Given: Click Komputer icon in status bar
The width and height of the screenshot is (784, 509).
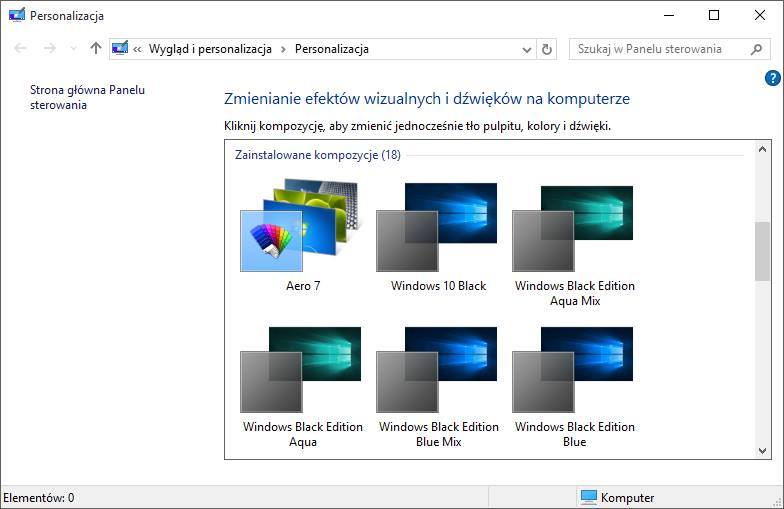Looking at the screenshot, I should point(588,498).
